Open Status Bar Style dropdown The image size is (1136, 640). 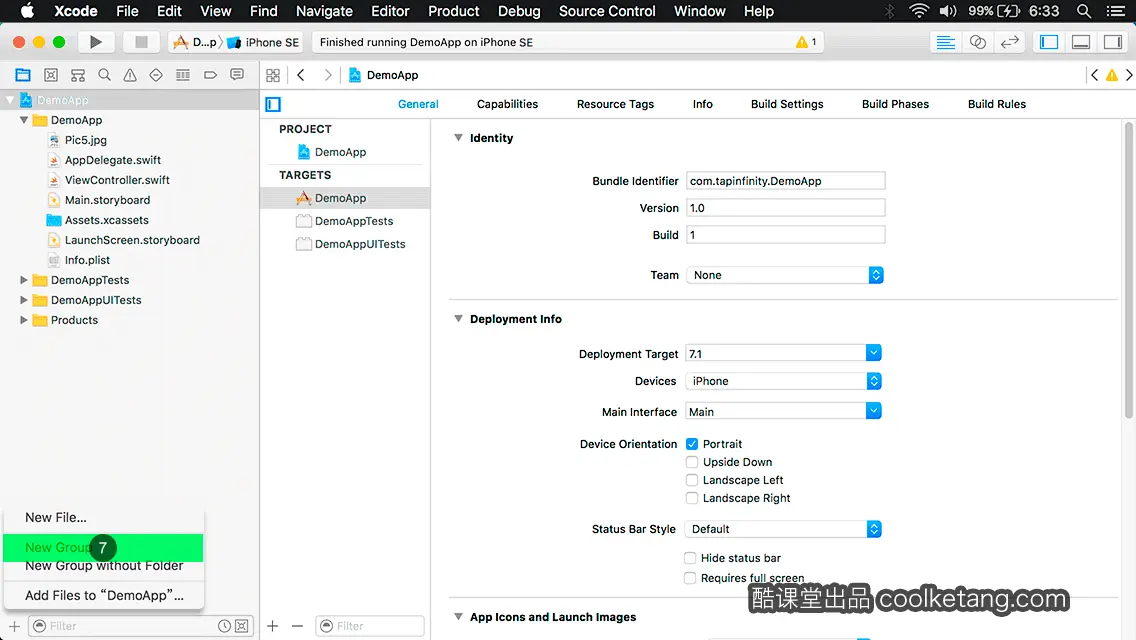(783, 529)
